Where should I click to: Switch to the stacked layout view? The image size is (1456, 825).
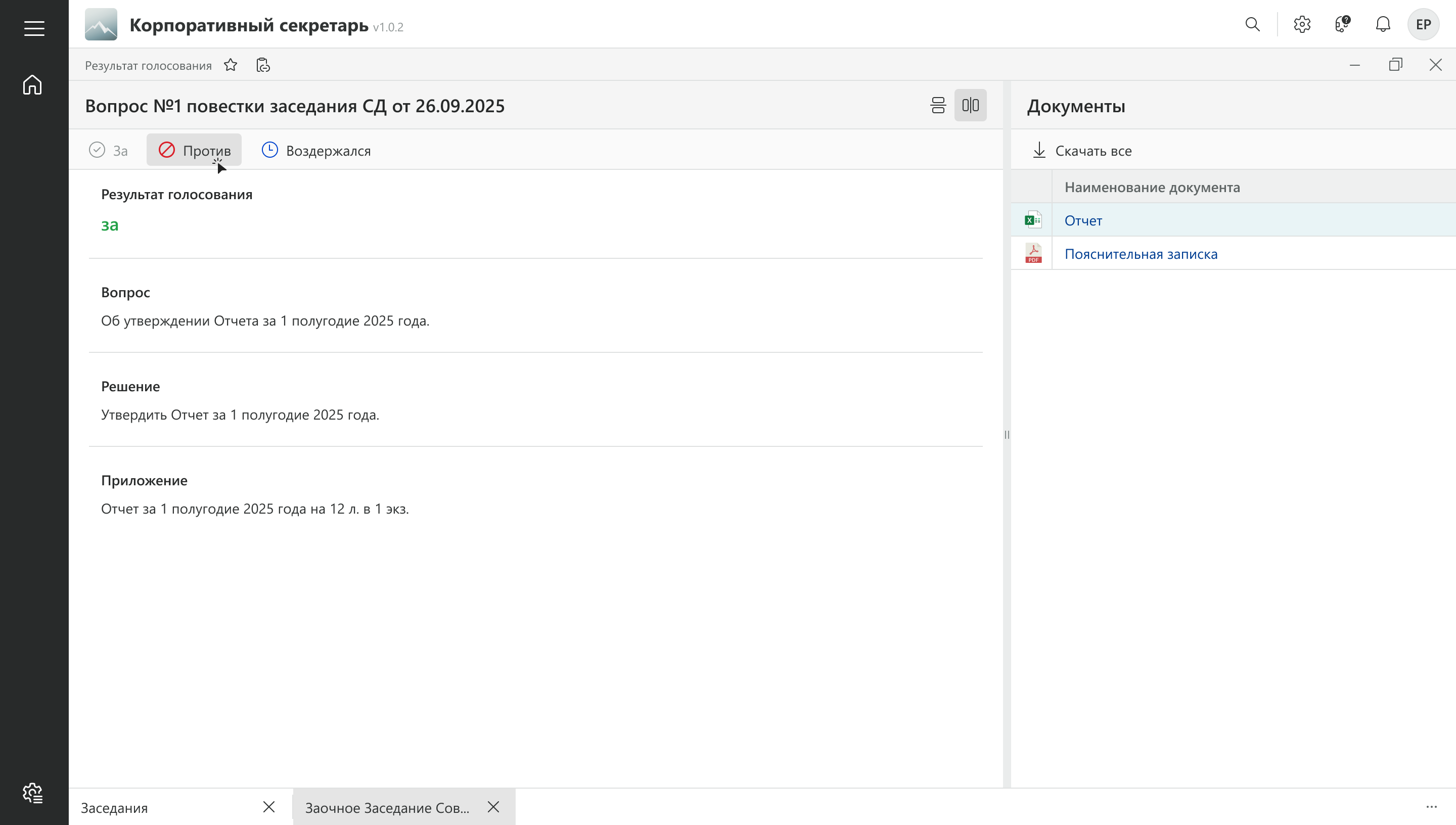coord(938,105)
